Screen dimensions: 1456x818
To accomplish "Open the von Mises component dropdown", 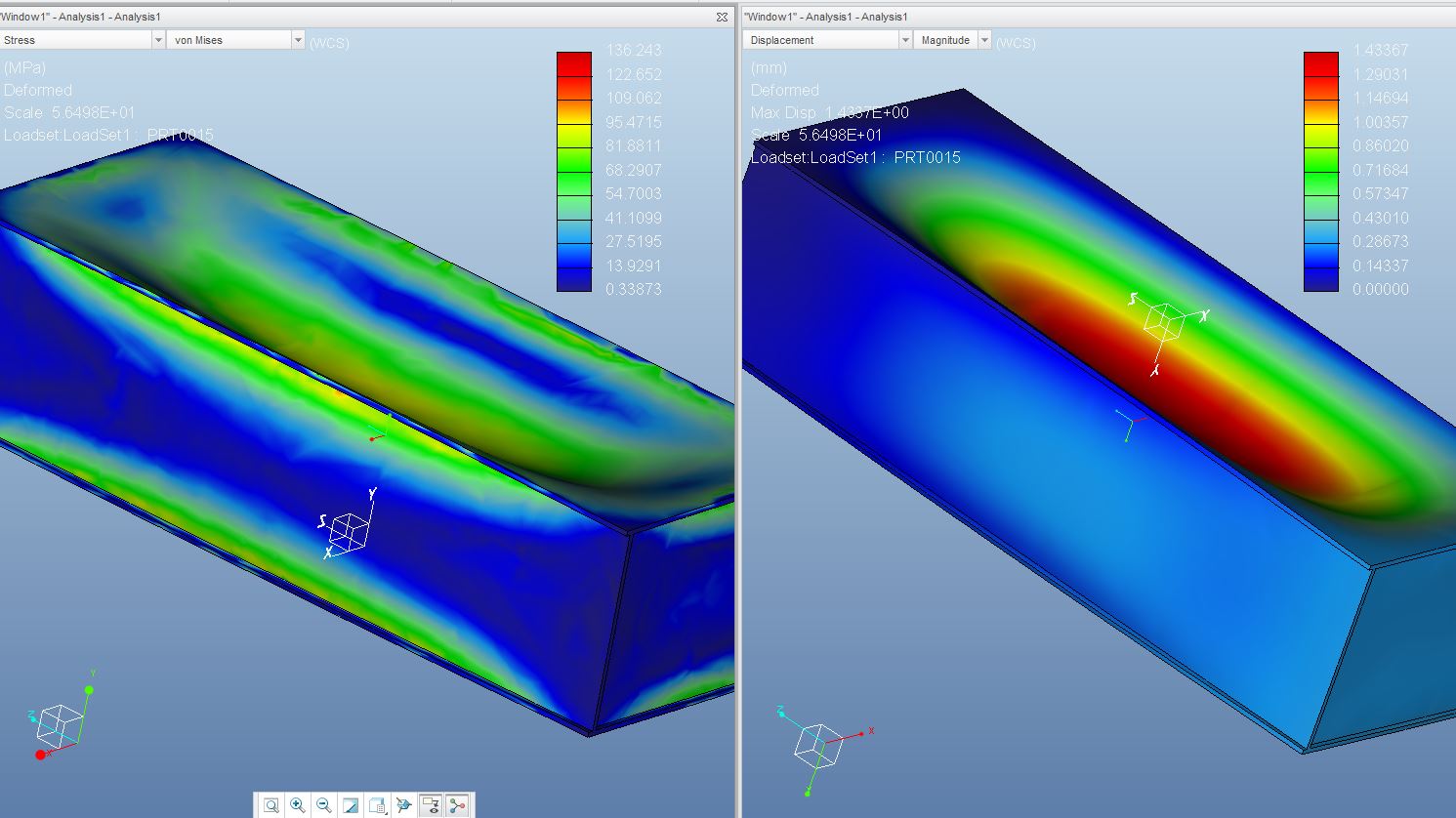I will click(236, 40).
